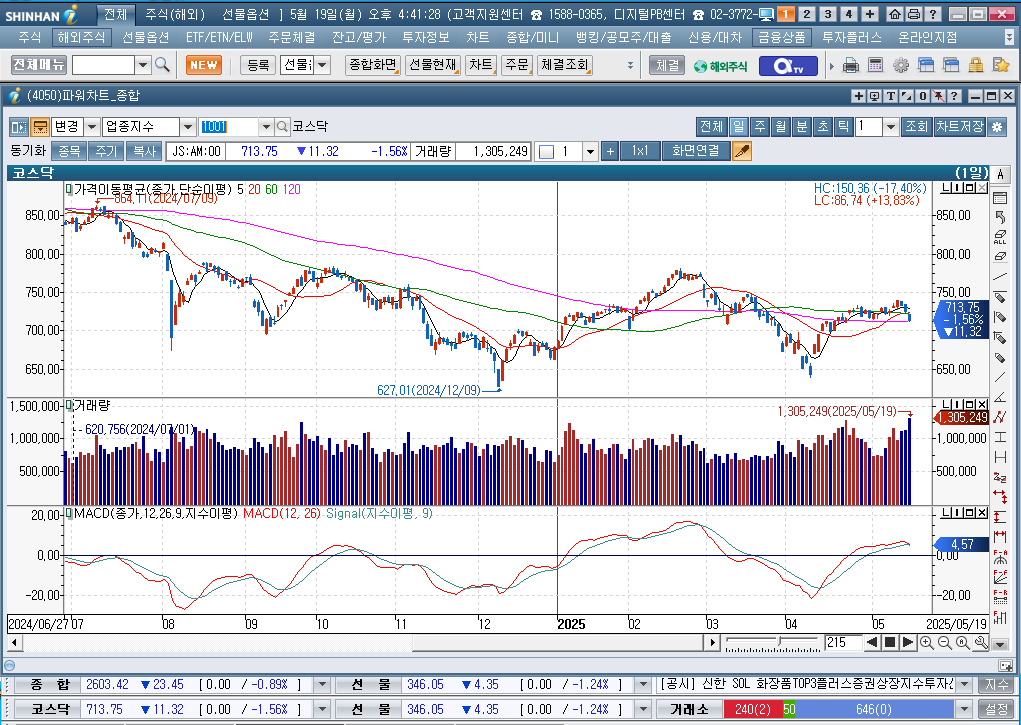Open the 해외주식 menu
The width and height of the screenshot is (1021, 725).
[x=81, y=38]
